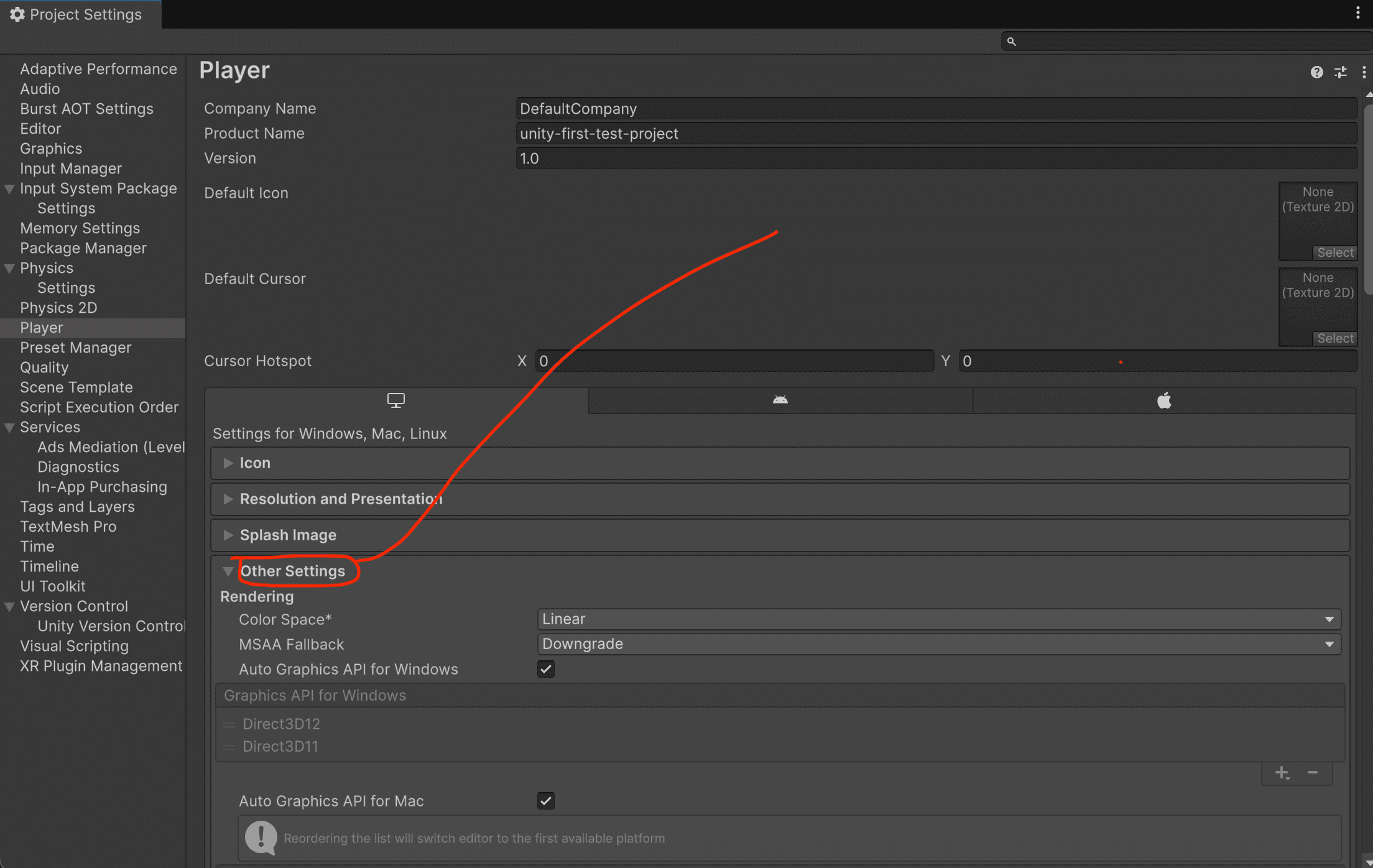
Task: Expand the Icon section
Action: 780,463
